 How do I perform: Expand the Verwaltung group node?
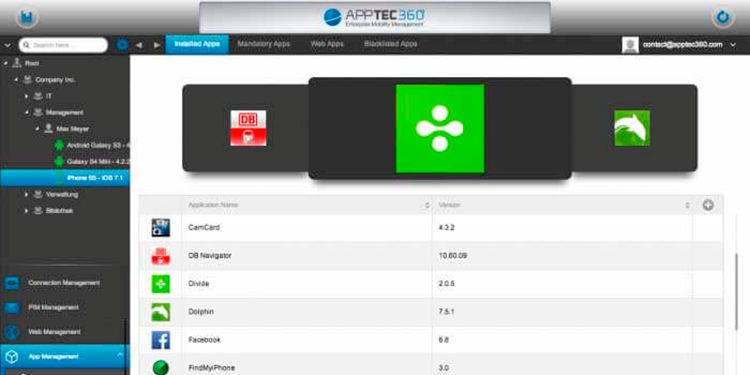27,194
